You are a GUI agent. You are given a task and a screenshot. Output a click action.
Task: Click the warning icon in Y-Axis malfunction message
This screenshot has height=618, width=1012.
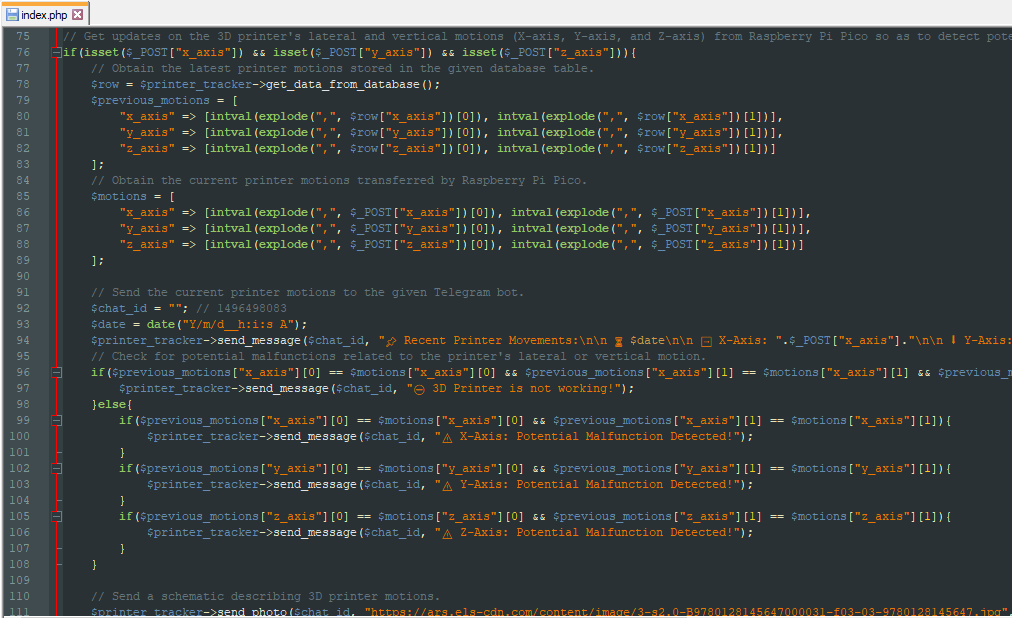[448, 484]
